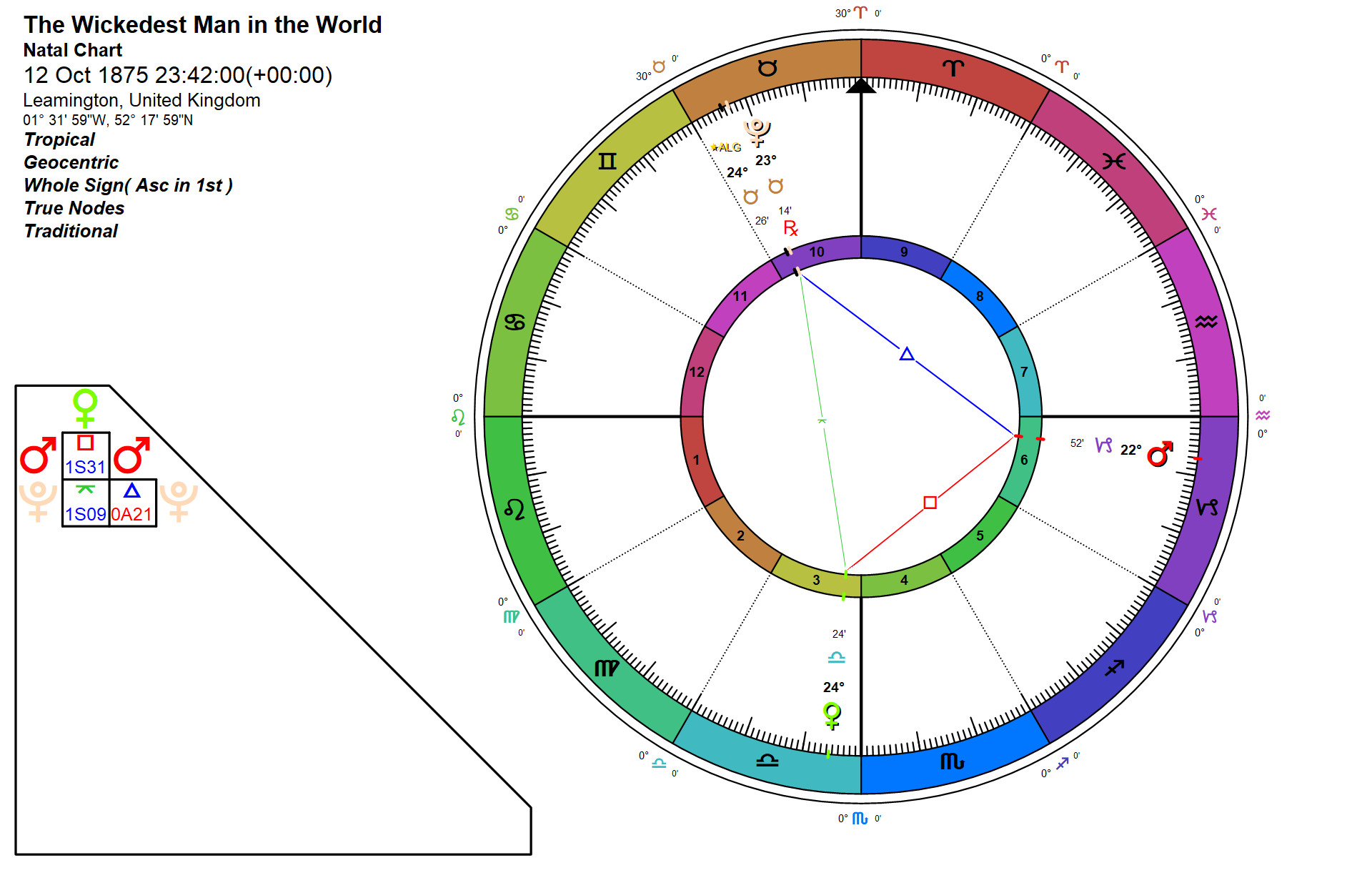Click house 1 segment on inner ring
Viewport: 1372px width, 878px height.
coord(696,460)
